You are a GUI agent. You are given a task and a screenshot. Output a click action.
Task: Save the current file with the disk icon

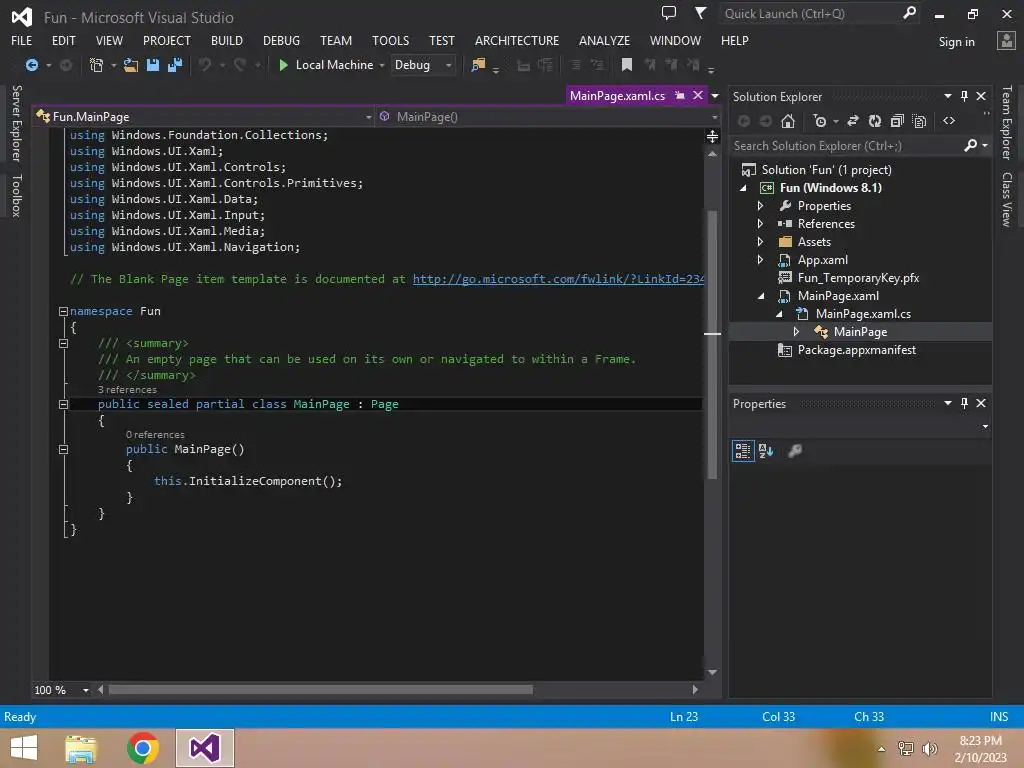click(x=153, y=65)
